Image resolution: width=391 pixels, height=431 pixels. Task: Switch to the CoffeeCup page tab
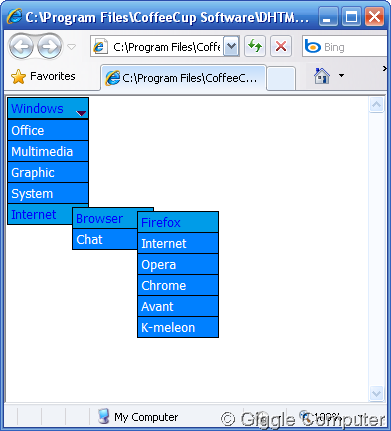click(183, 78)
